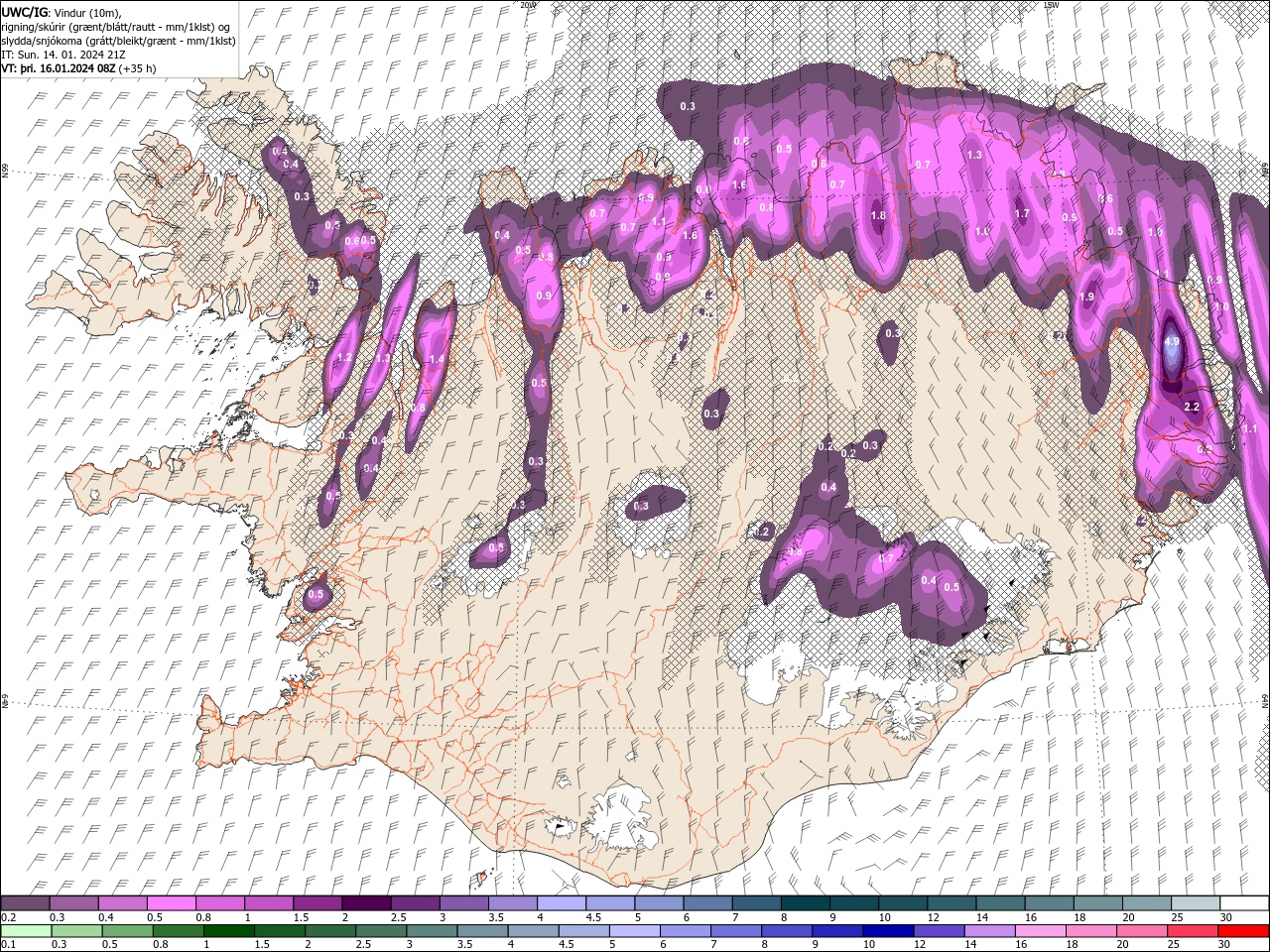Click the 'slydda/snjókoma' description line
This screenshot has width=1270, height=952.
119,41
